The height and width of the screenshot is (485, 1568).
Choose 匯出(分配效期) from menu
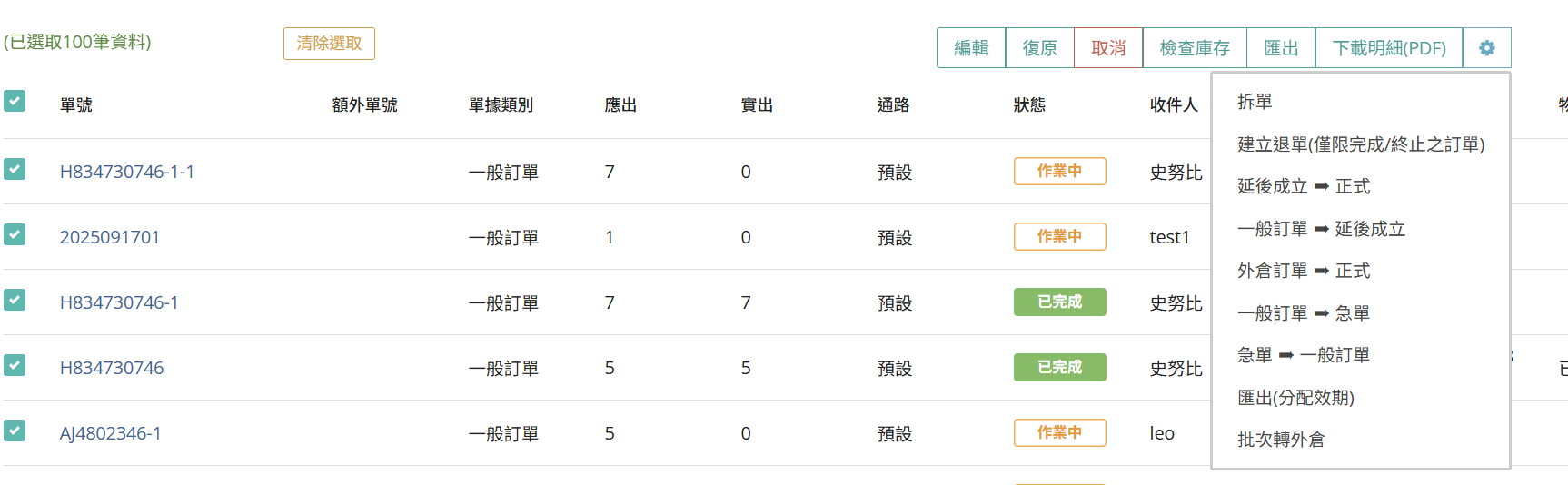1295,398
